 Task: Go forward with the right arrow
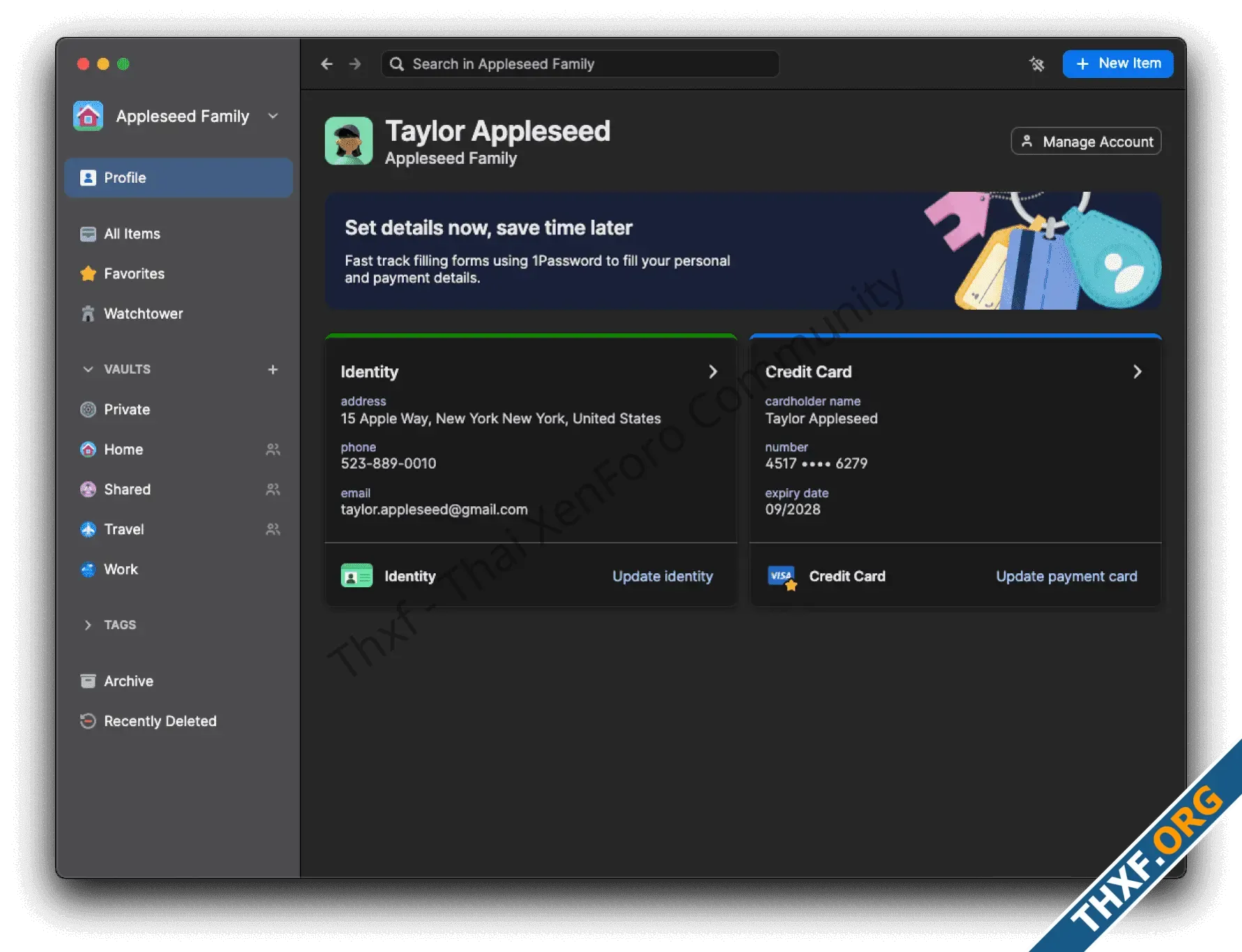[x=355, y=64]
